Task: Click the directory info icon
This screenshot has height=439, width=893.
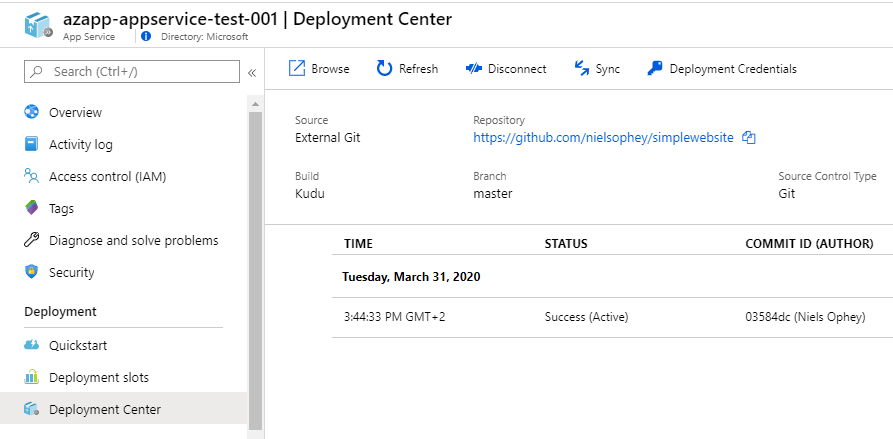Action: pos(146,37)
